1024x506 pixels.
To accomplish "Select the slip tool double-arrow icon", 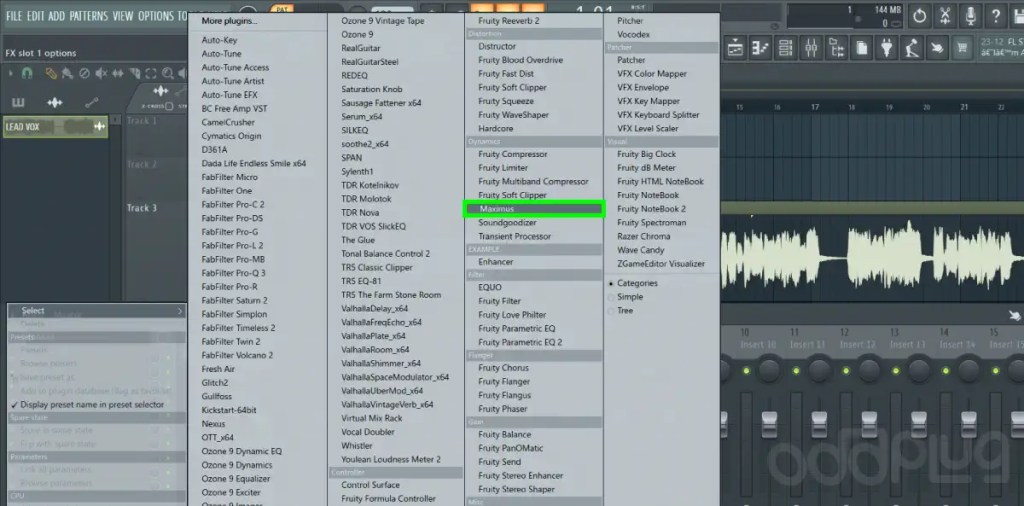I will (x=118, y=74).
